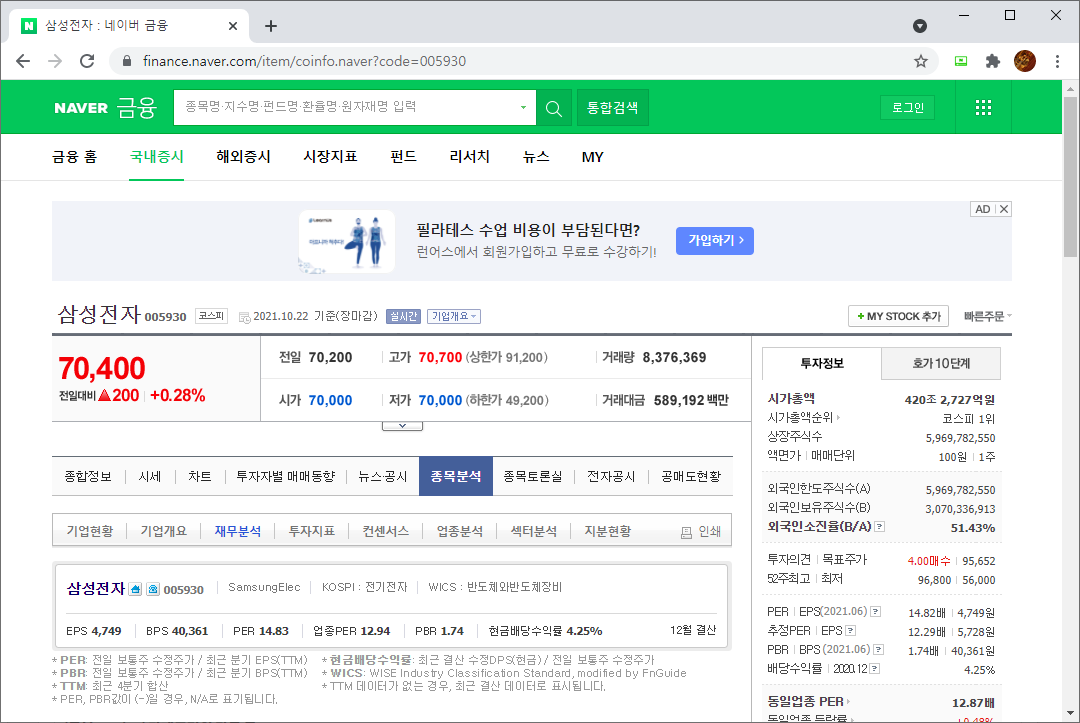Expand price details with down chevron
The height and width of the screenshot is (723, 1080).
point(402,426)
